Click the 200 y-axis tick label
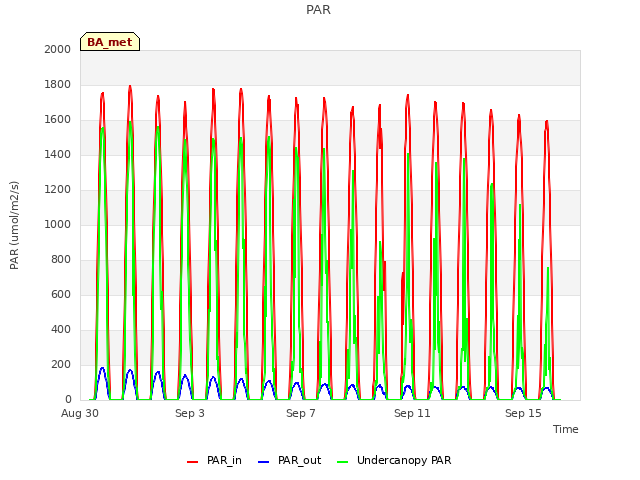640x480 pixels. 61,364
